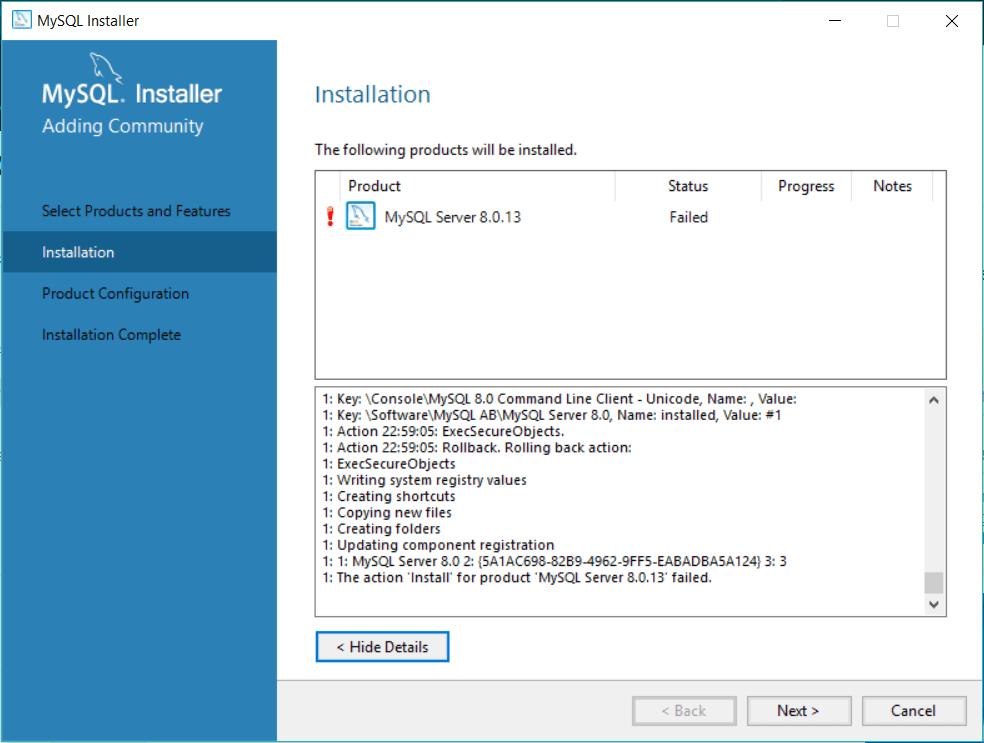Click the MySQL dolphin icon next to MySQL Server 8.0.13

click(362, 216)
